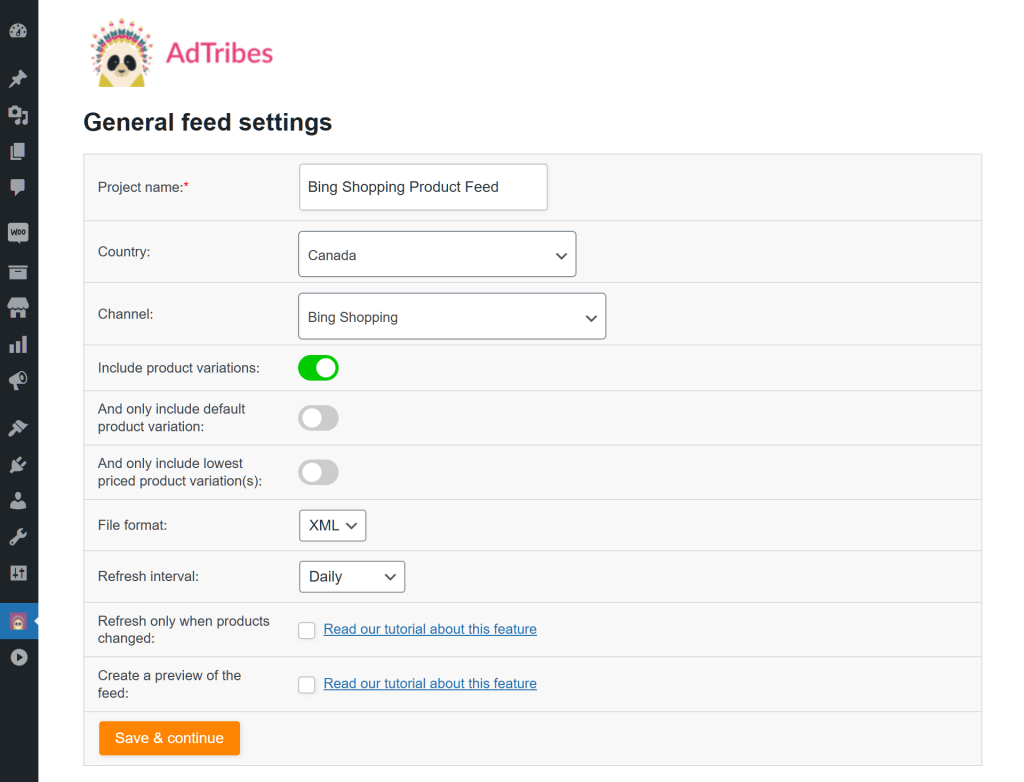This screenshot has width=1024, height=782.
Task: Click the Channel label
Action: [125, 314]
